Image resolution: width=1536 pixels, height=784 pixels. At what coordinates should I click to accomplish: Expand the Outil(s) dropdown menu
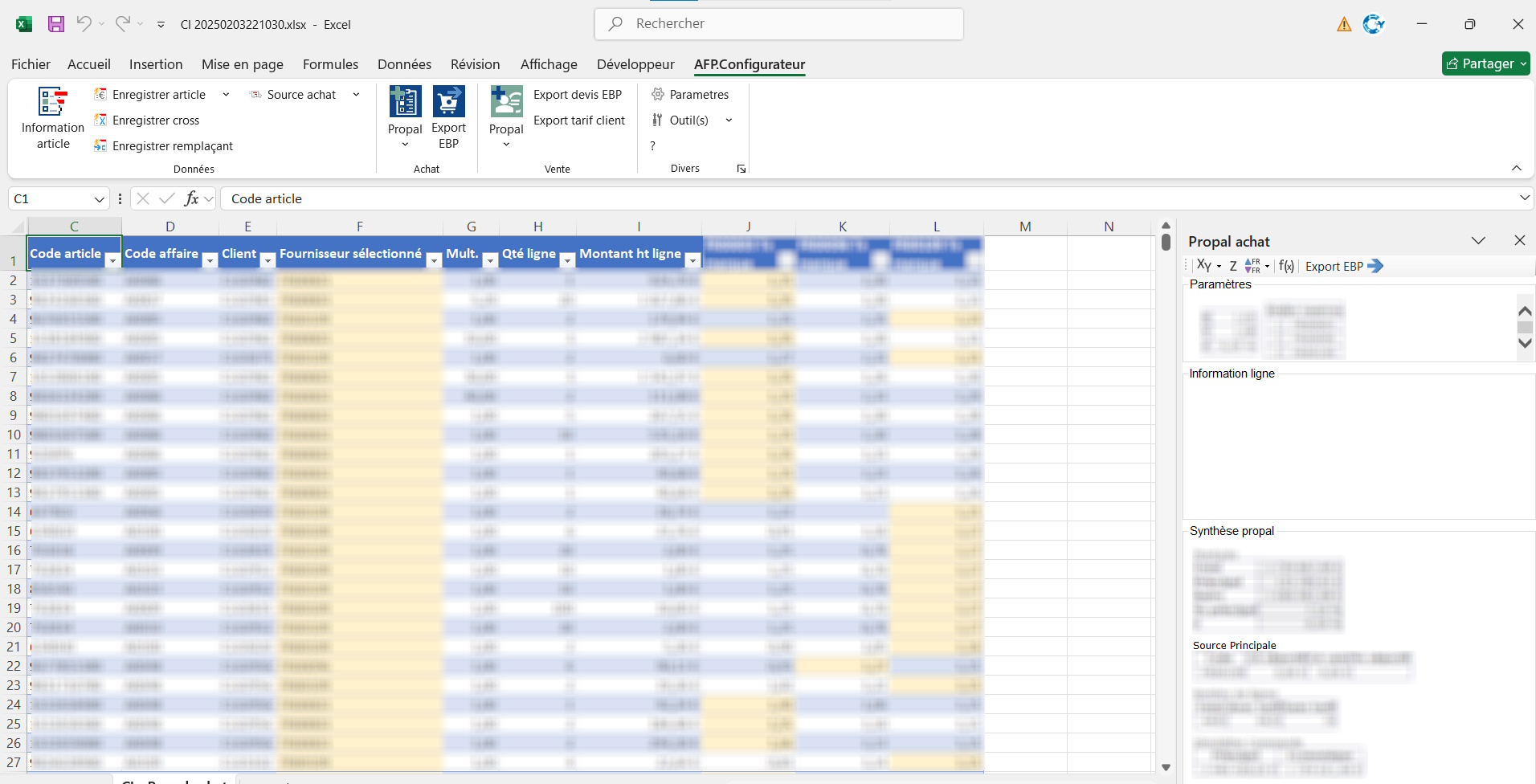(x=729, y=120)
